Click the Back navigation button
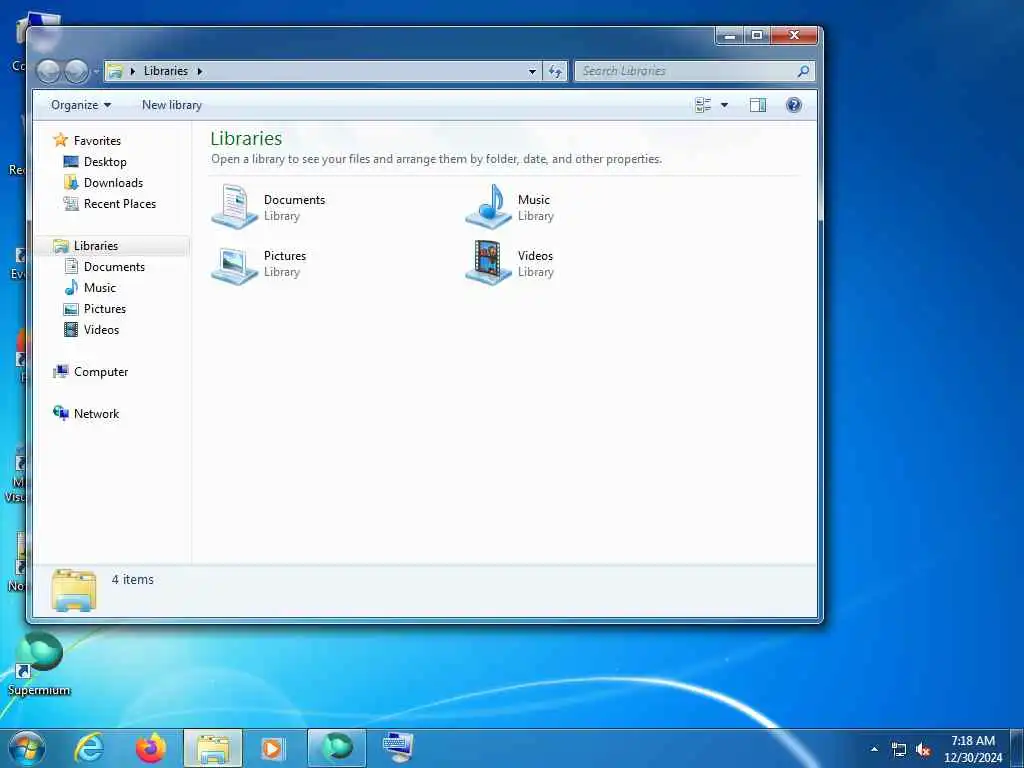This screenshot has width=1024, height=768. (48, 71)
